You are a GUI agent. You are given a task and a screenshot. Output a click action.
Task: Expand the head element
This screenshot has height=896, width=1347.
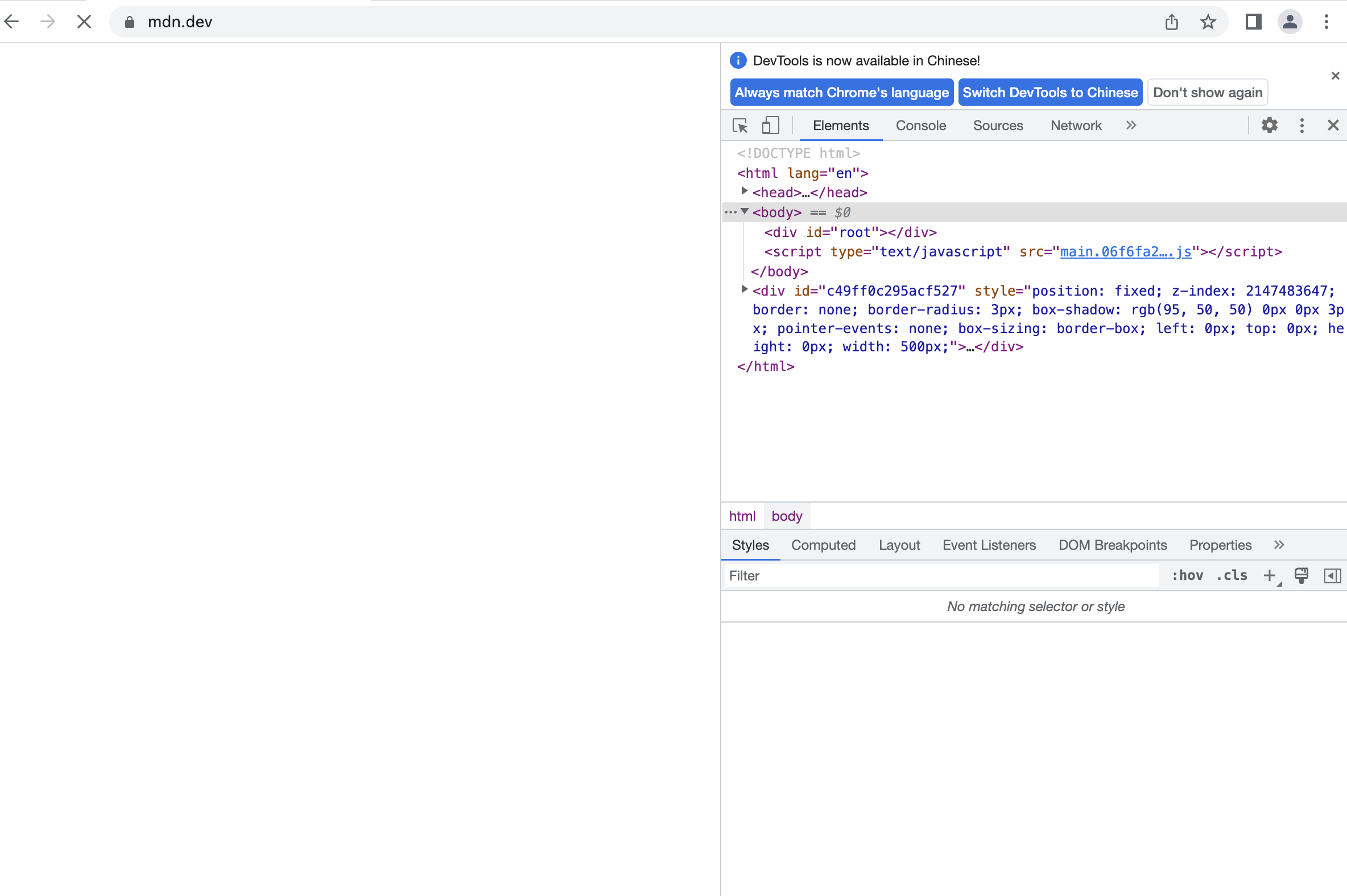[x=745, y=192]
